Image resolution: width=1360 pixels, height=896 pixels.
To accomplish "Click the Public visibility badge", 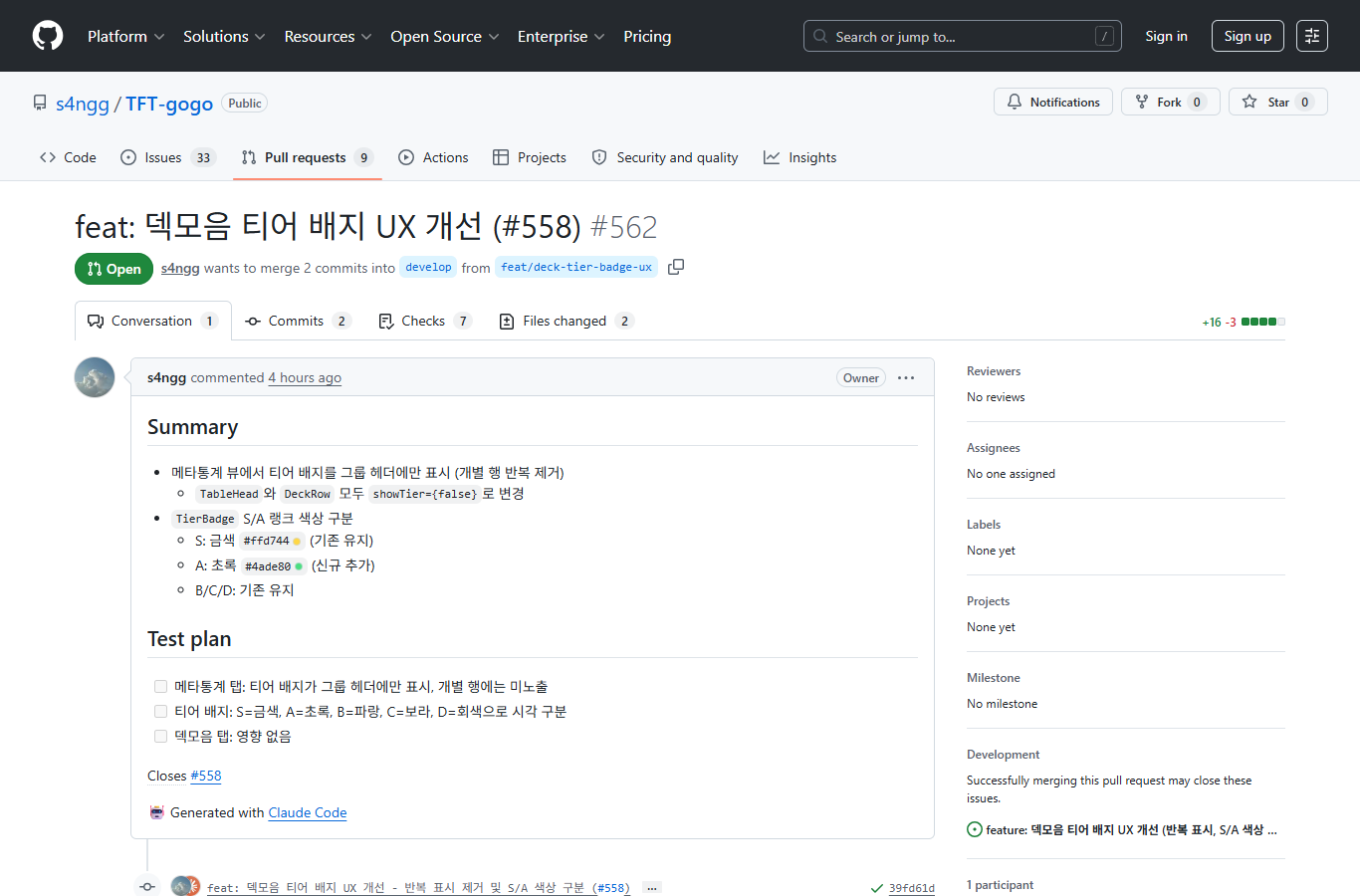I will tap(245, 104).
